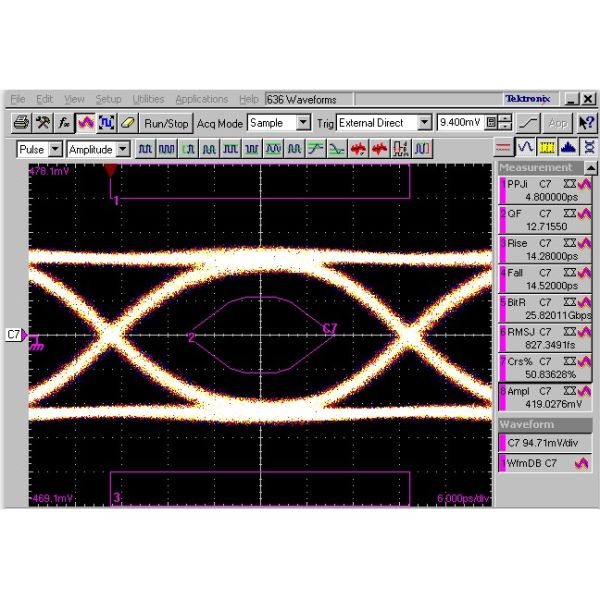Click the fx math function icon

pos(64,123)
